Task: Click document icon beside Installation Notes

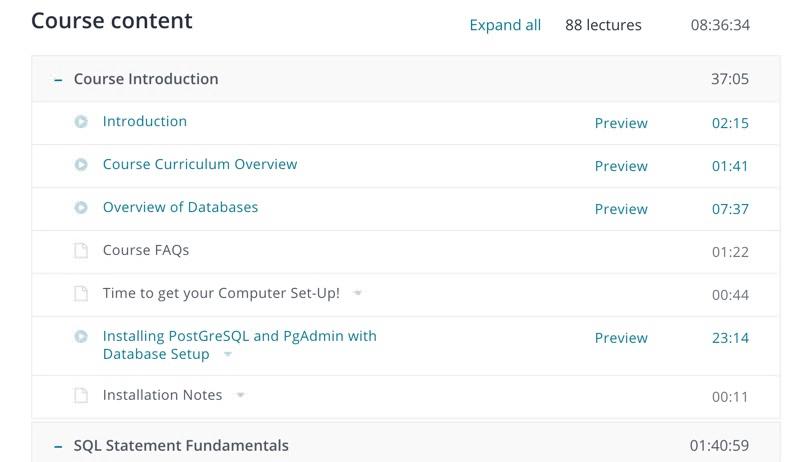Action: click(81, 395)
